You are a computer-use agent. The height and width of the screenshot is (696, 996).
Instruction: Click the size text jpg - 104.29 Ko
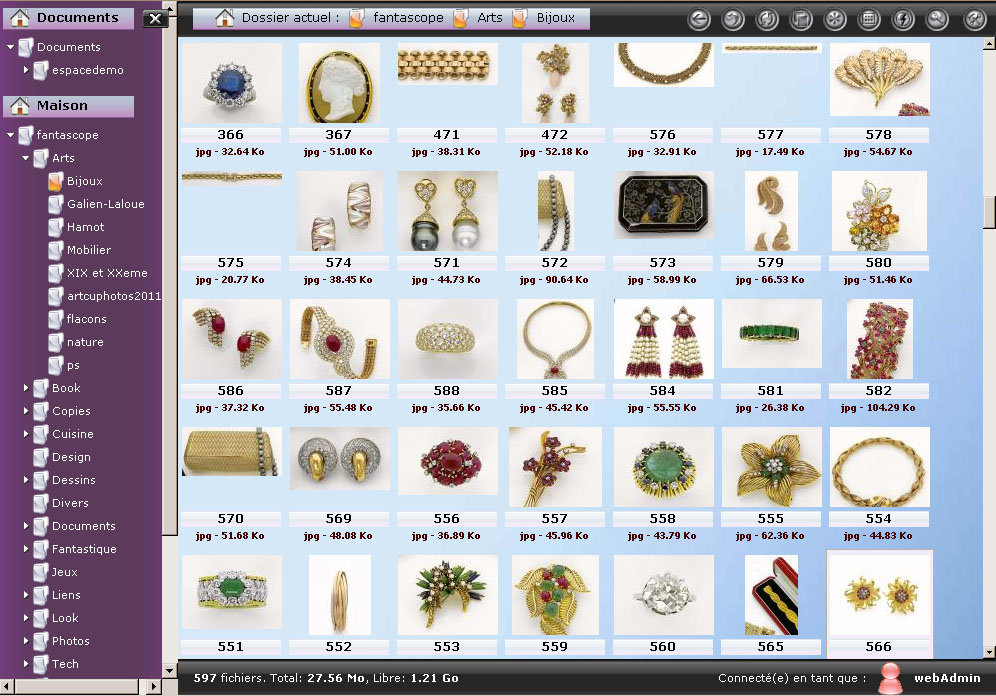[878, 408]
